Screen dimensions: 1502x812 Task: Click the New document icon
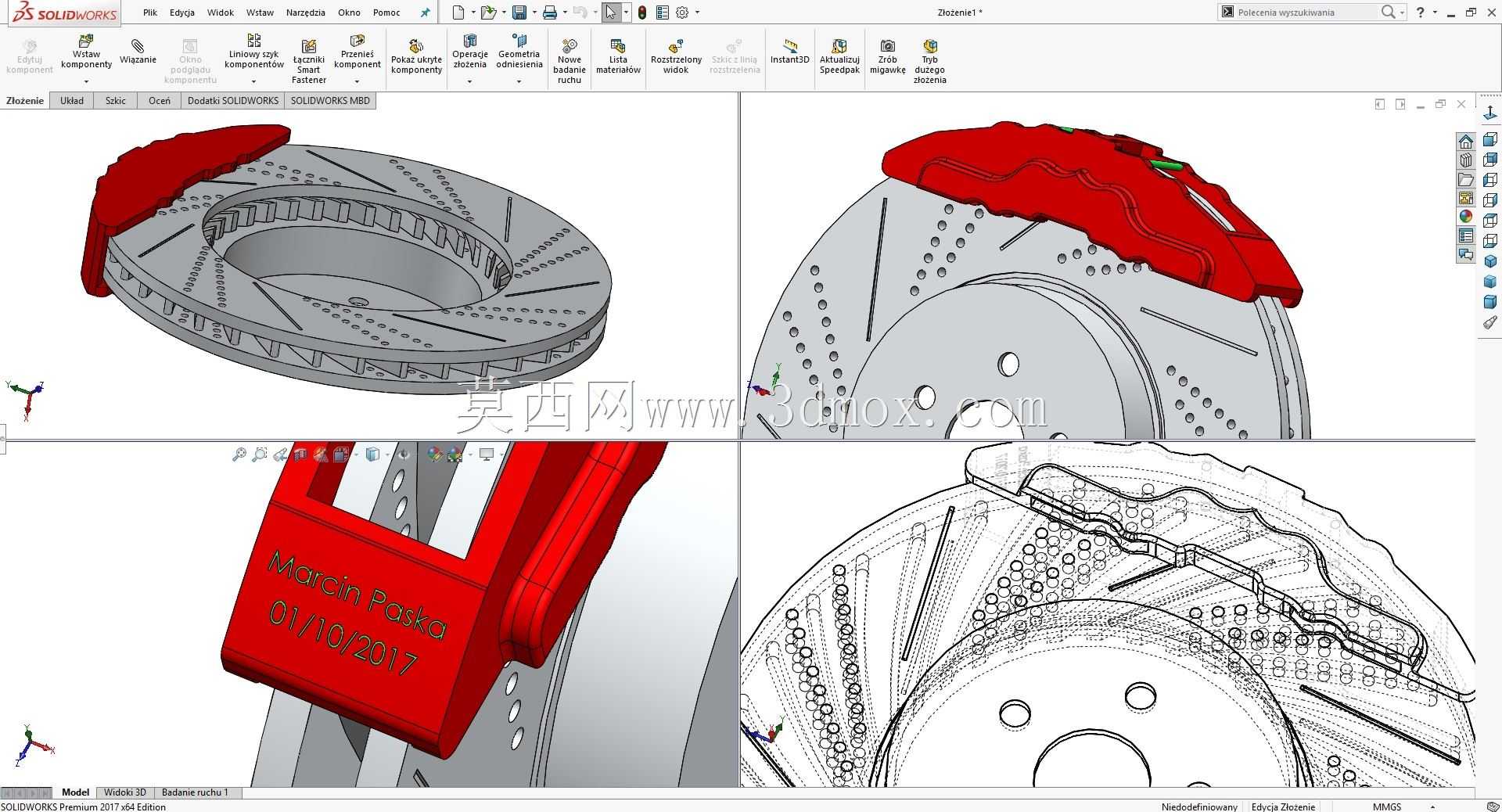[x=459, y=13]
